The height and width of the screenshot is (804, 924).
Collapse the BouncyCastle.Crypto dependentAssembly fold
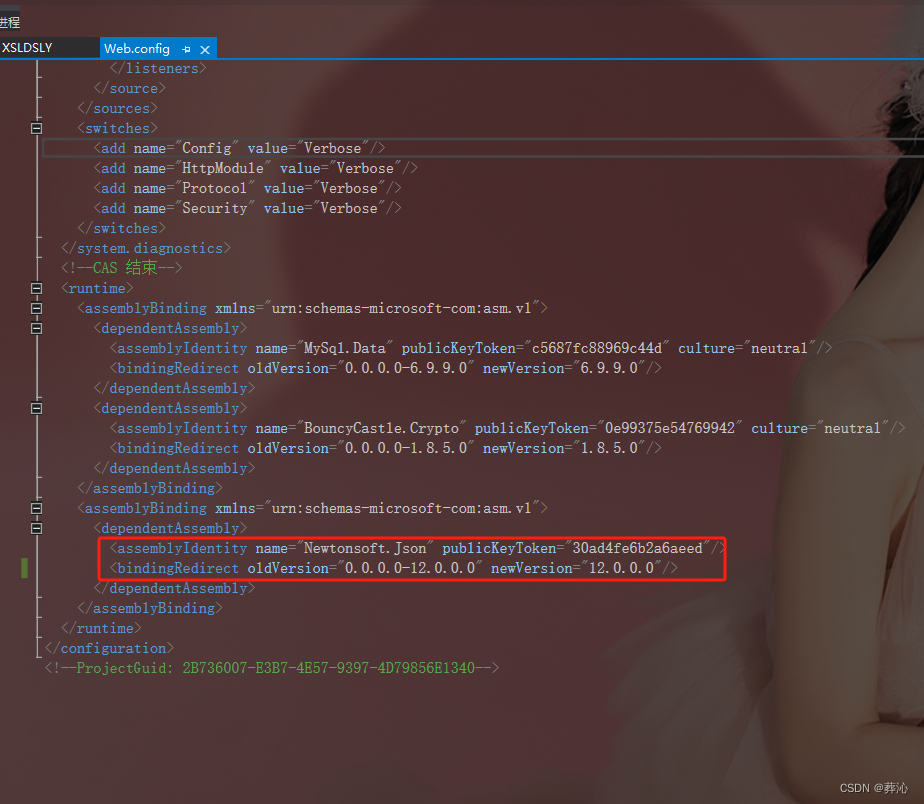pos(36,407)
